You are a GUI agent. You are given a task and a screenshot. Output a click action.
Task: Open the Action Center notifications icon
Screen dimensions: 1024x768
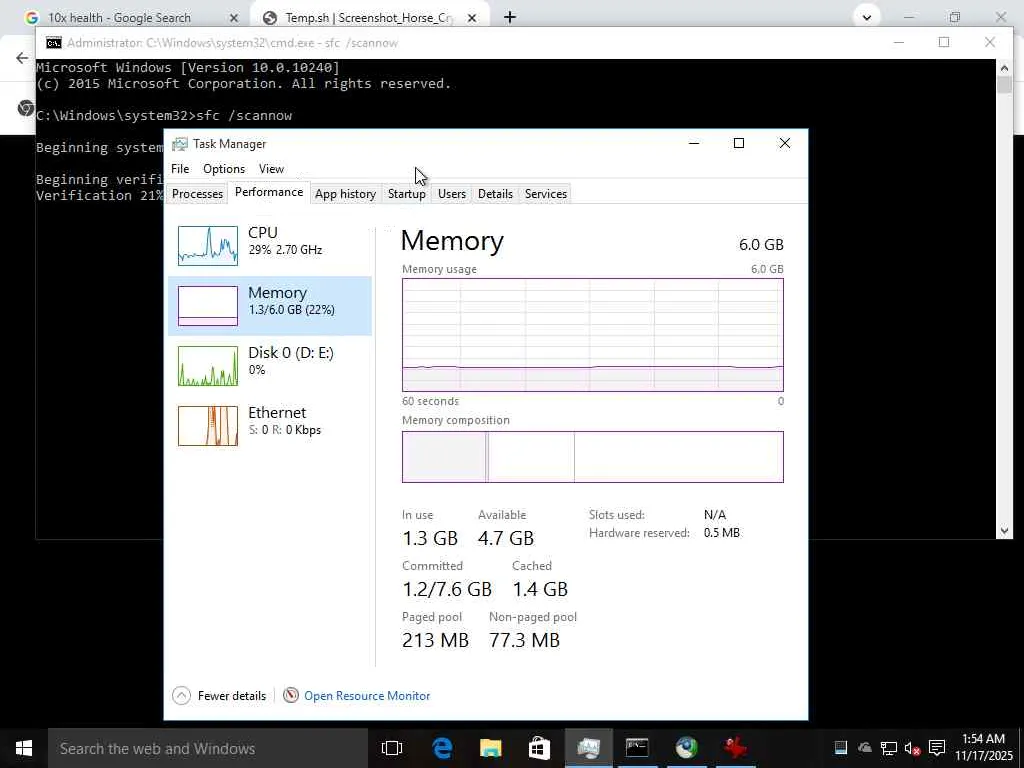tap(937, 748)
